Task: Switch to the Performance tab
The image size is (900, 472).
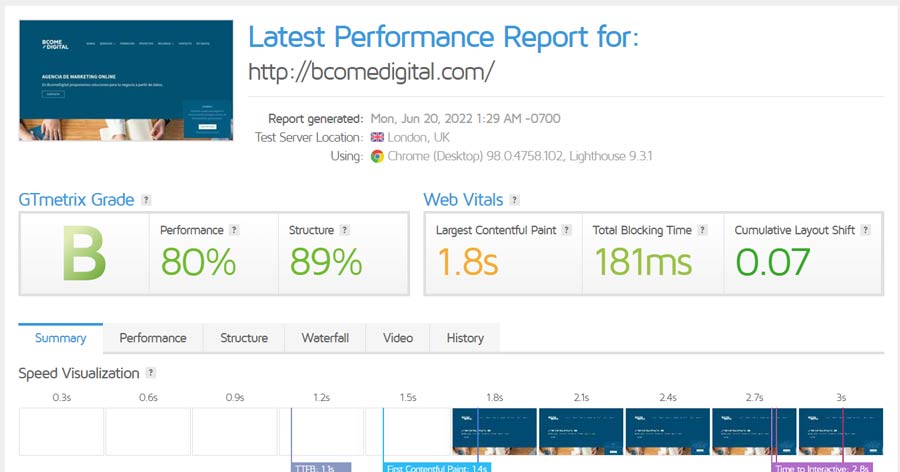Action: (x=153, y=338)
